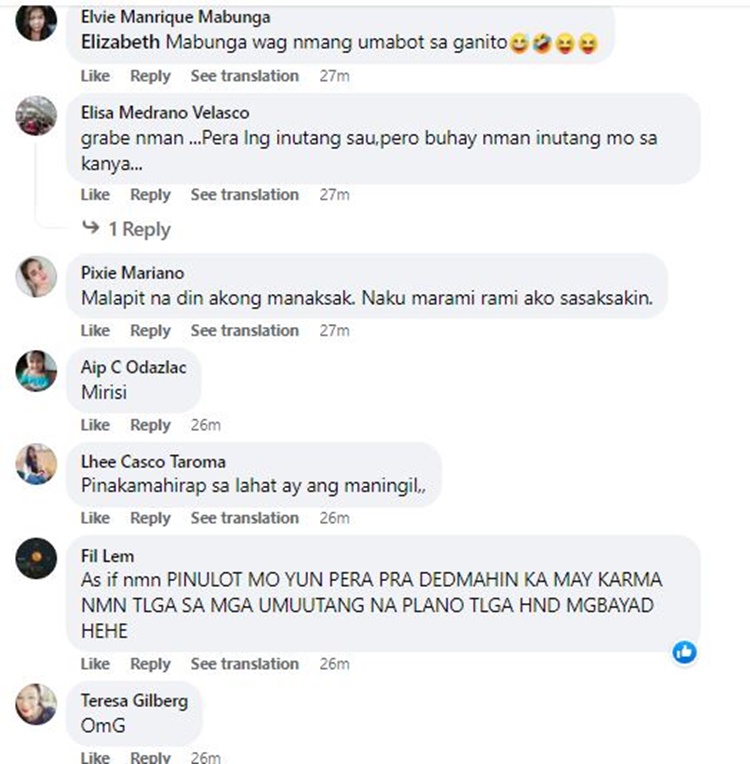Open Aip C Odazlac's avatar
750x764 pixels.
(x=36, y=371)
